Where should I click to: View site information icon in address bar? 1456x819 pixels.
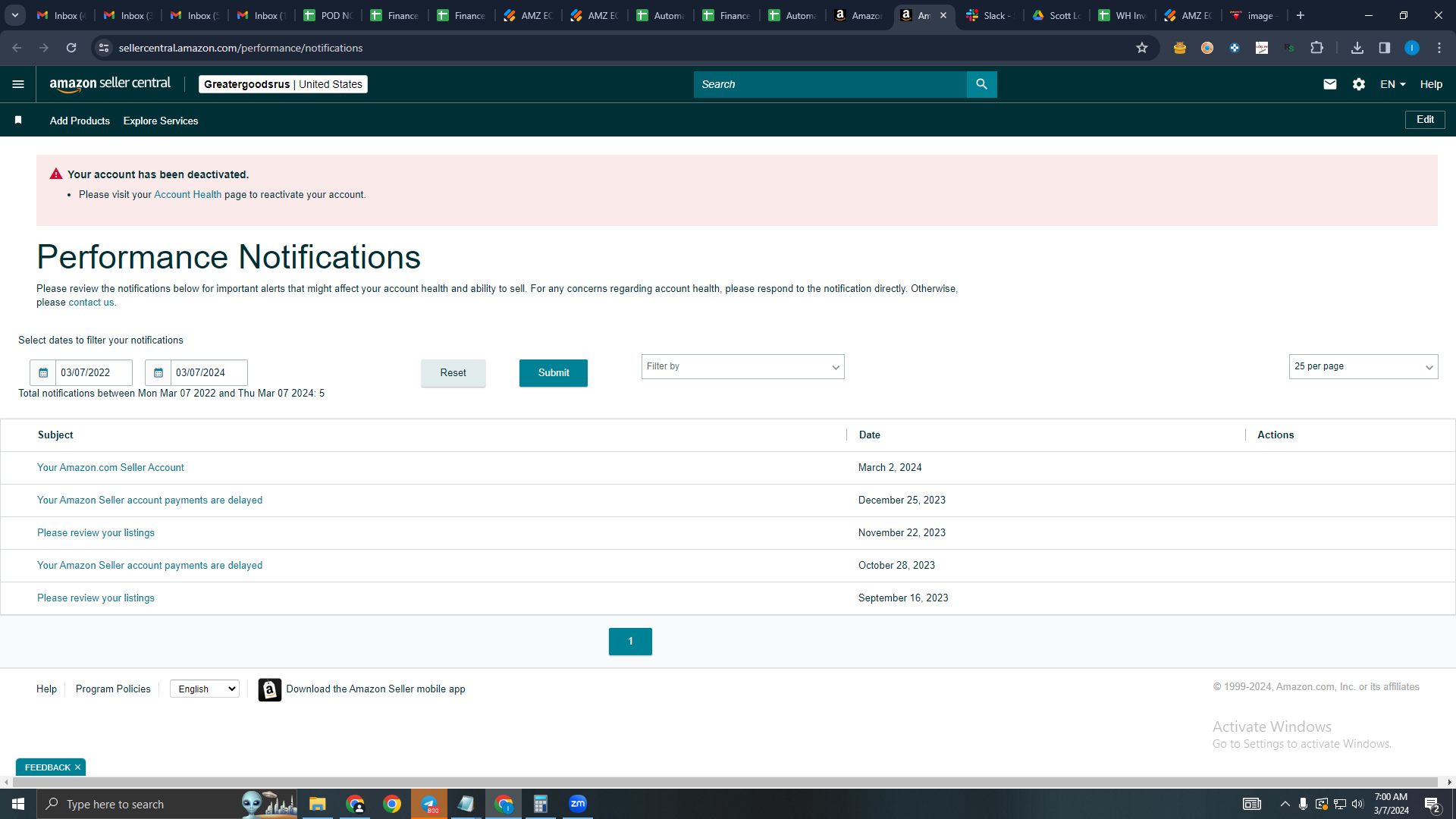click(104, 48)
